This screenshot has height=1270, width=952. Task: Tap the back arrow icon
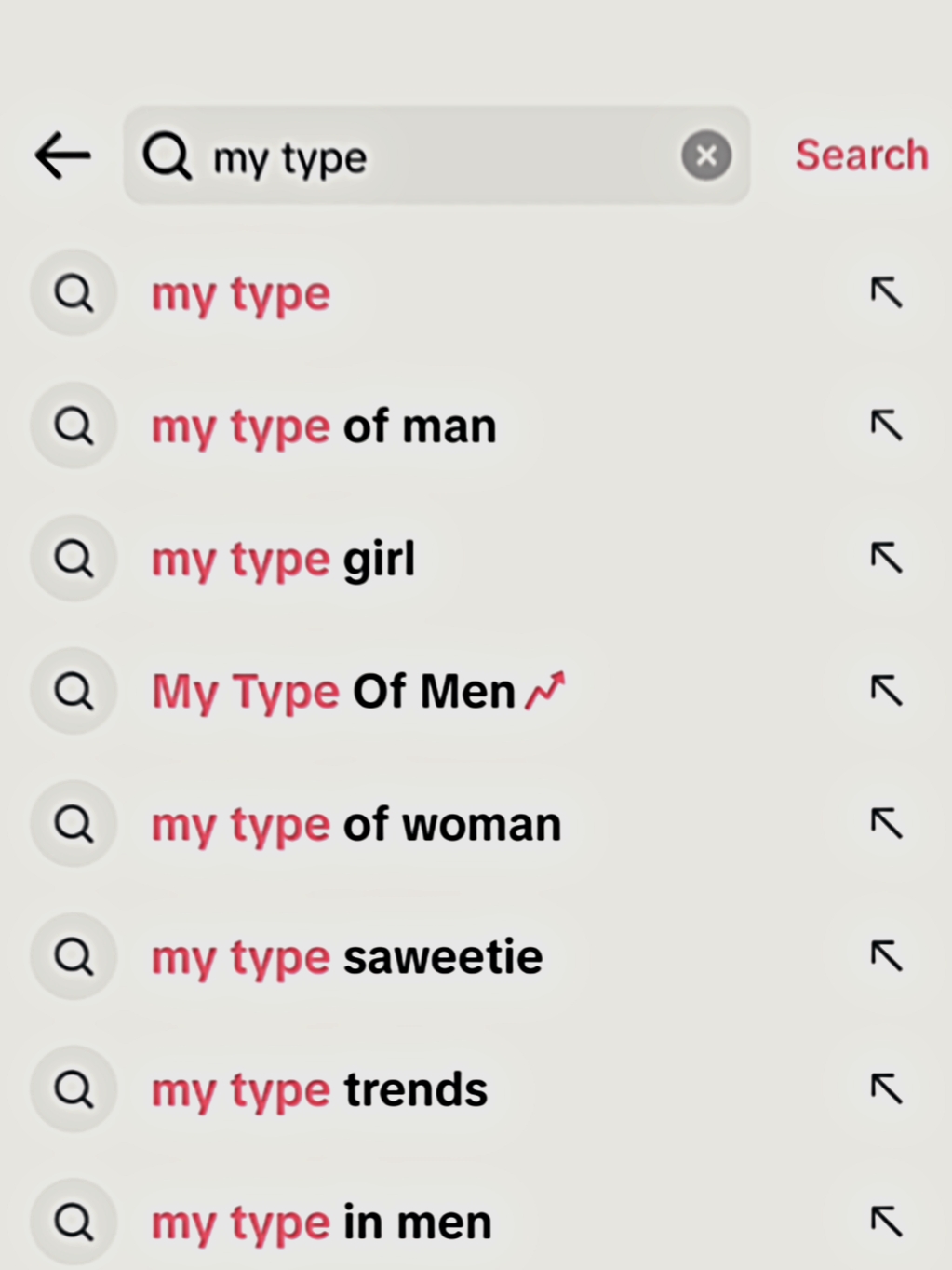pyautogui.click(x=62, y=155)
